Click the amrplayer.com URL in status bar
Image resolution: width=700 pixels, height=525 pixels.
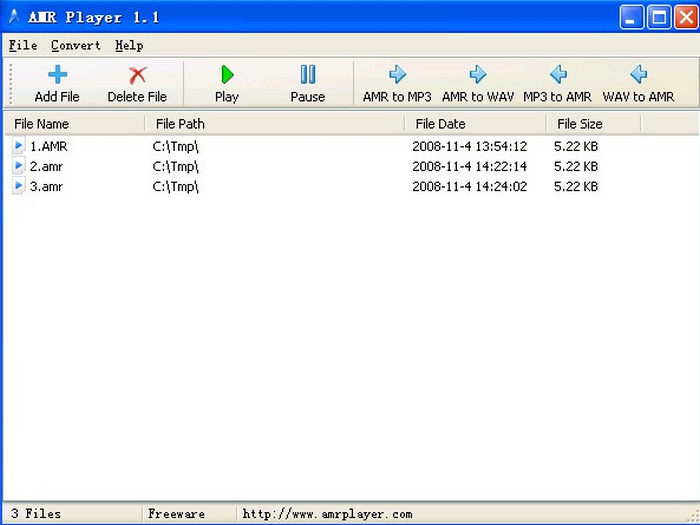tap(327, 514)
